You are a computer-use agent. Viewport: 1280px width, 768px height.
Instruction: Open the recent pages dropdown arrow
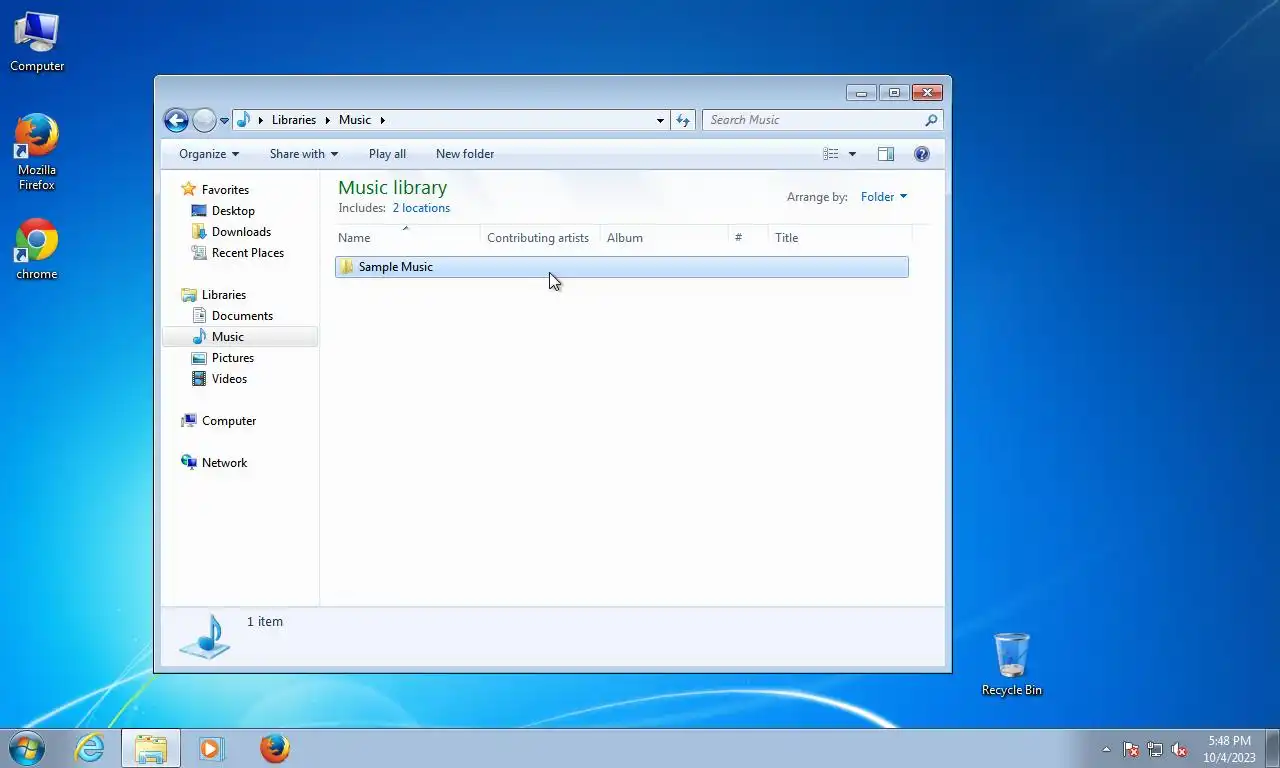[x=224, y=121]
